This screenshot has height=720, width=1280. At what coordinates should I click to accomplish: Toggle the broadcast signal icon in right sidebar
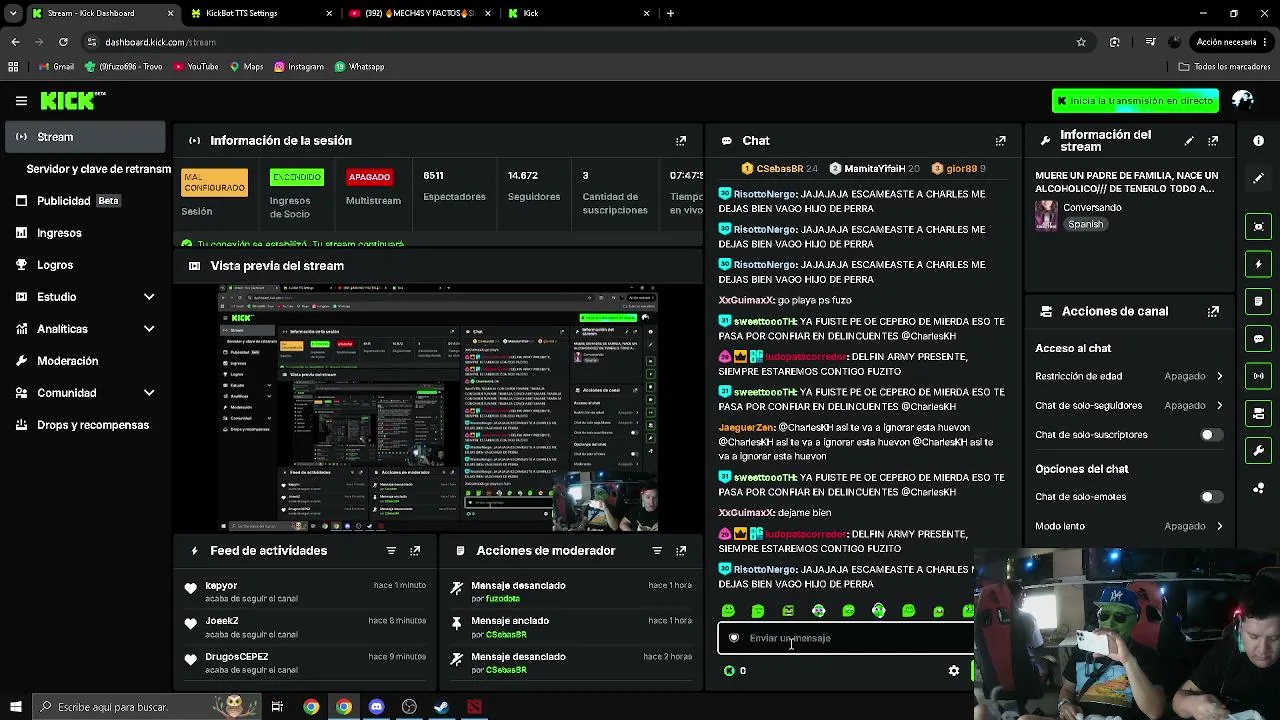click(x=1259, y=376)
